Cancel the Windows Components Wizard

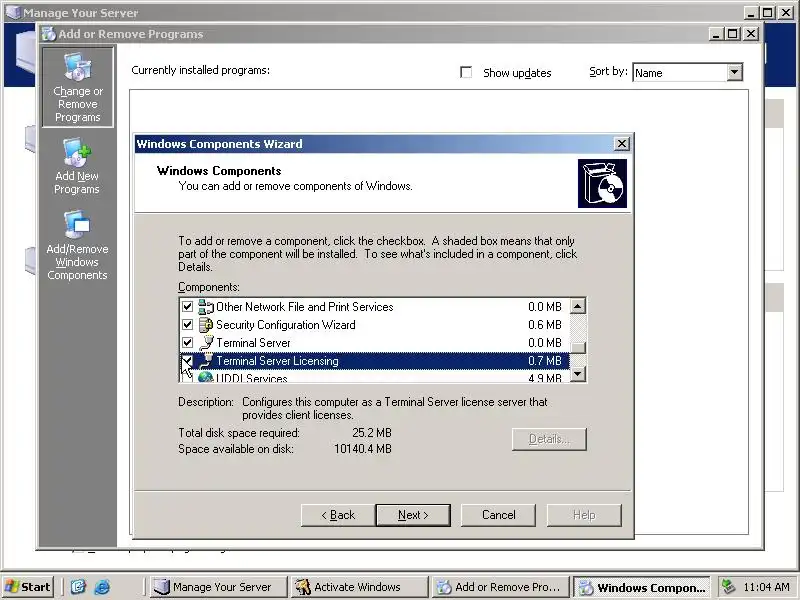coord(498,515)
